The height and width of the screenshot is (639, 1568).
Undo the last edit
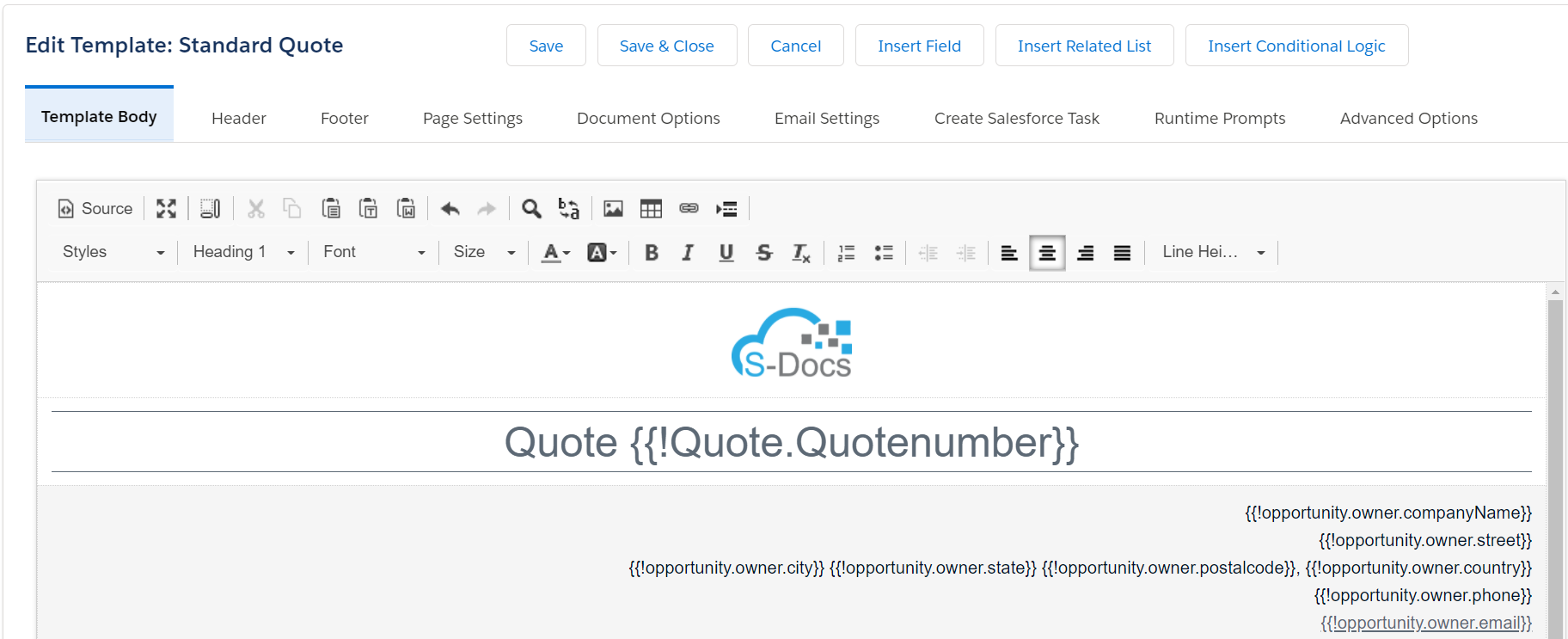tap(450, 209)
